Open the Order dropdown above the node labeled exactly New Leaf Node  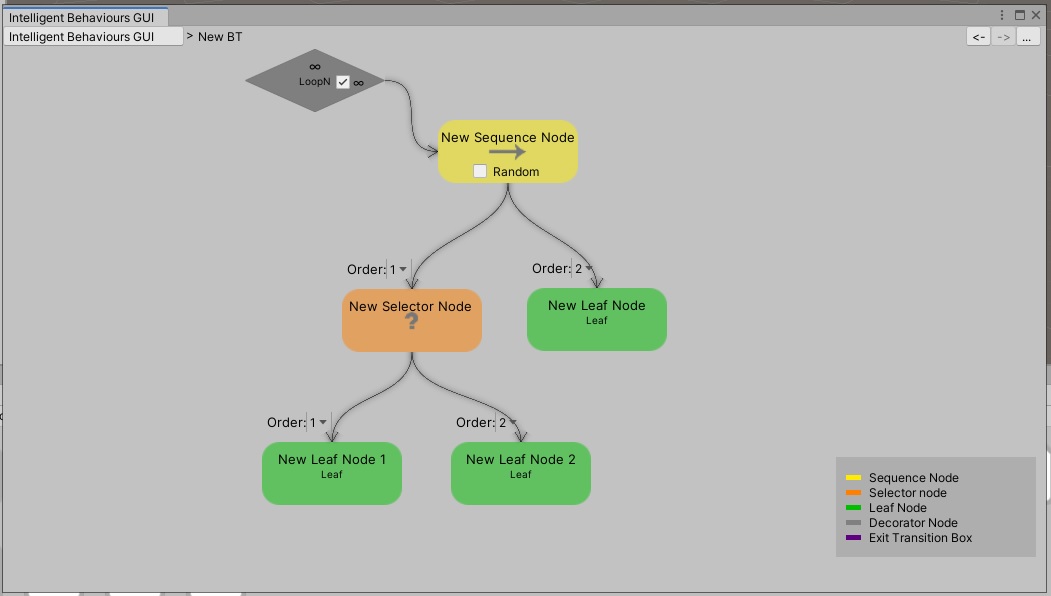(582, 269)
